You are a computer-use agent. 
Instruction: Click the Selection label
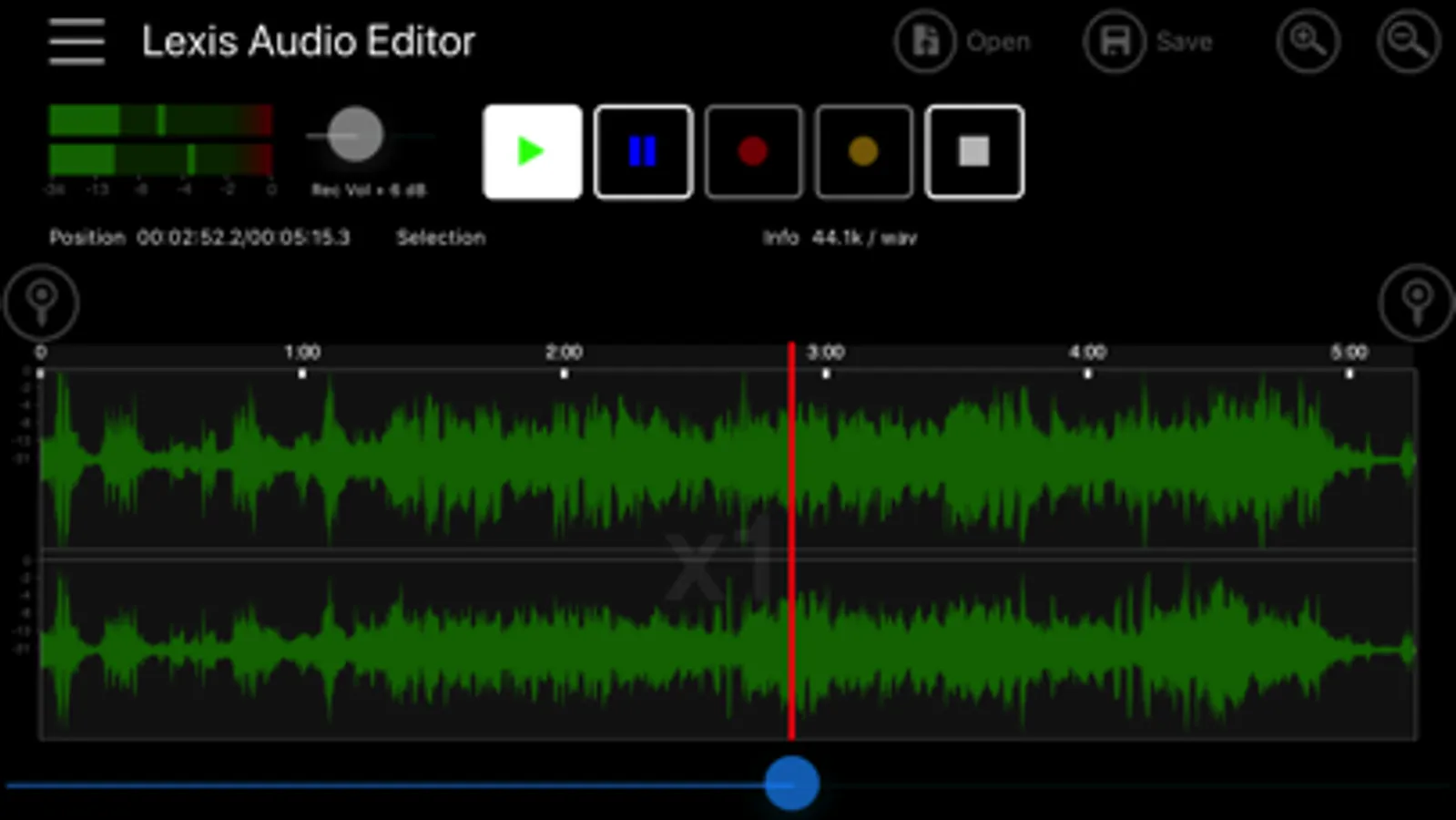441,238
